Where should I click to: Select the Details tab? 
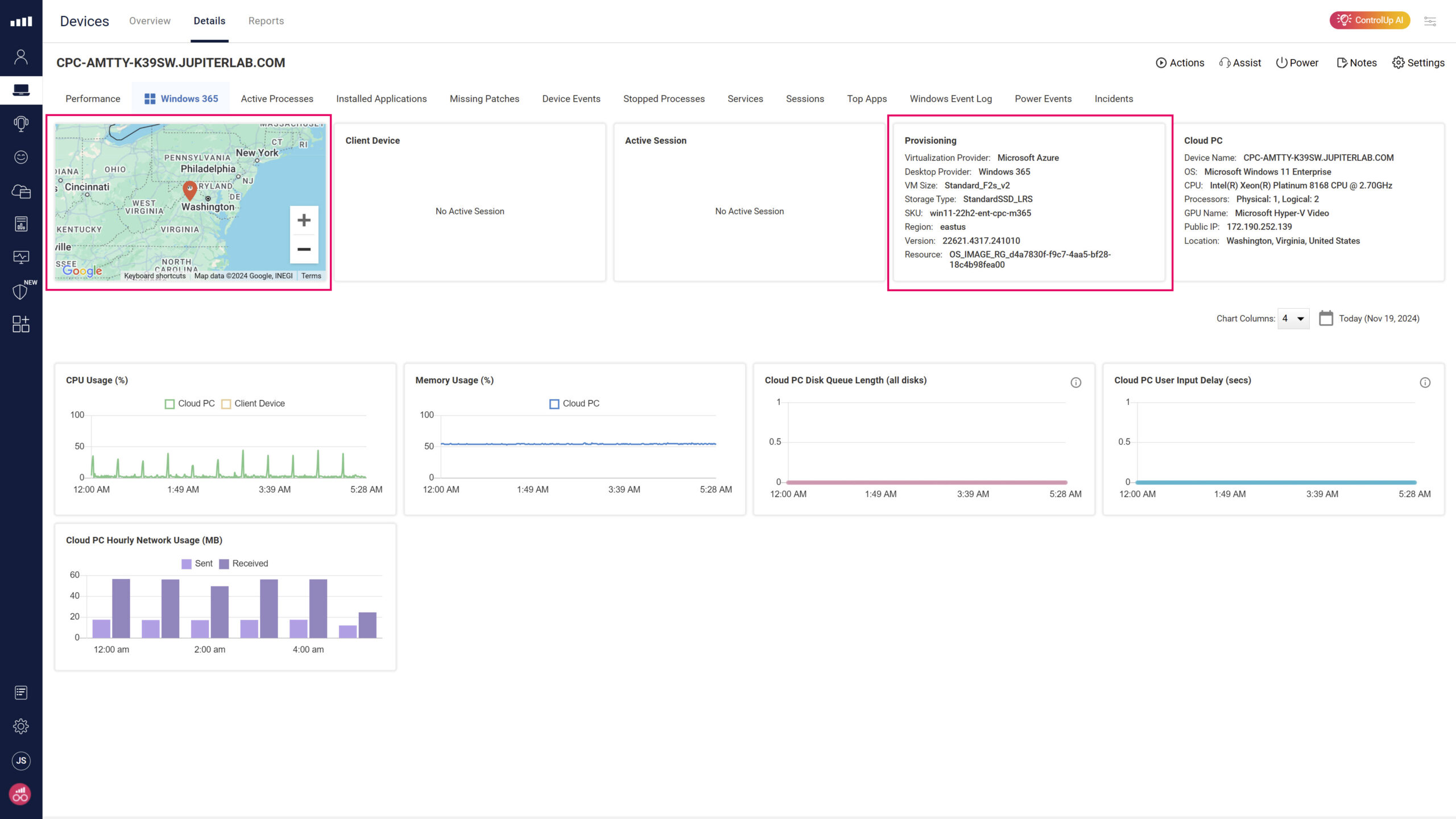tap(209, 21)
